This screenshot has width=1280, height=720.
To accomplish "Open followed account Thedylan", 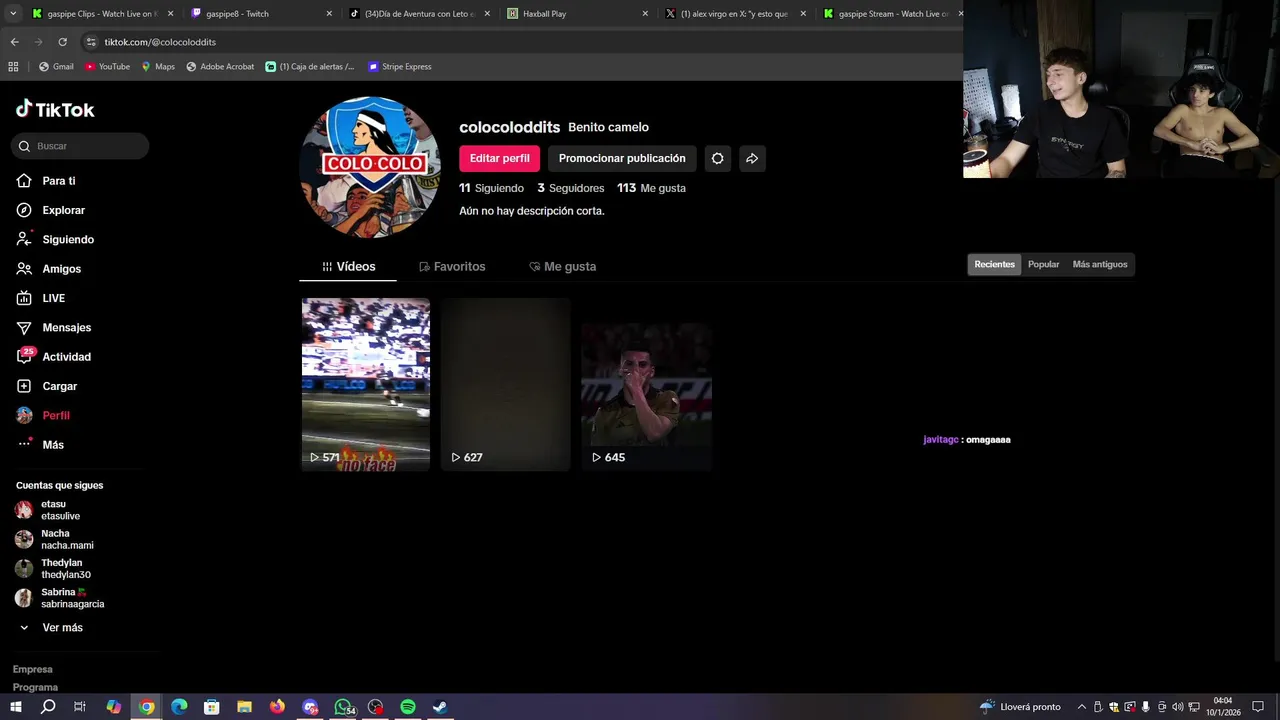I will click(60, 568).
